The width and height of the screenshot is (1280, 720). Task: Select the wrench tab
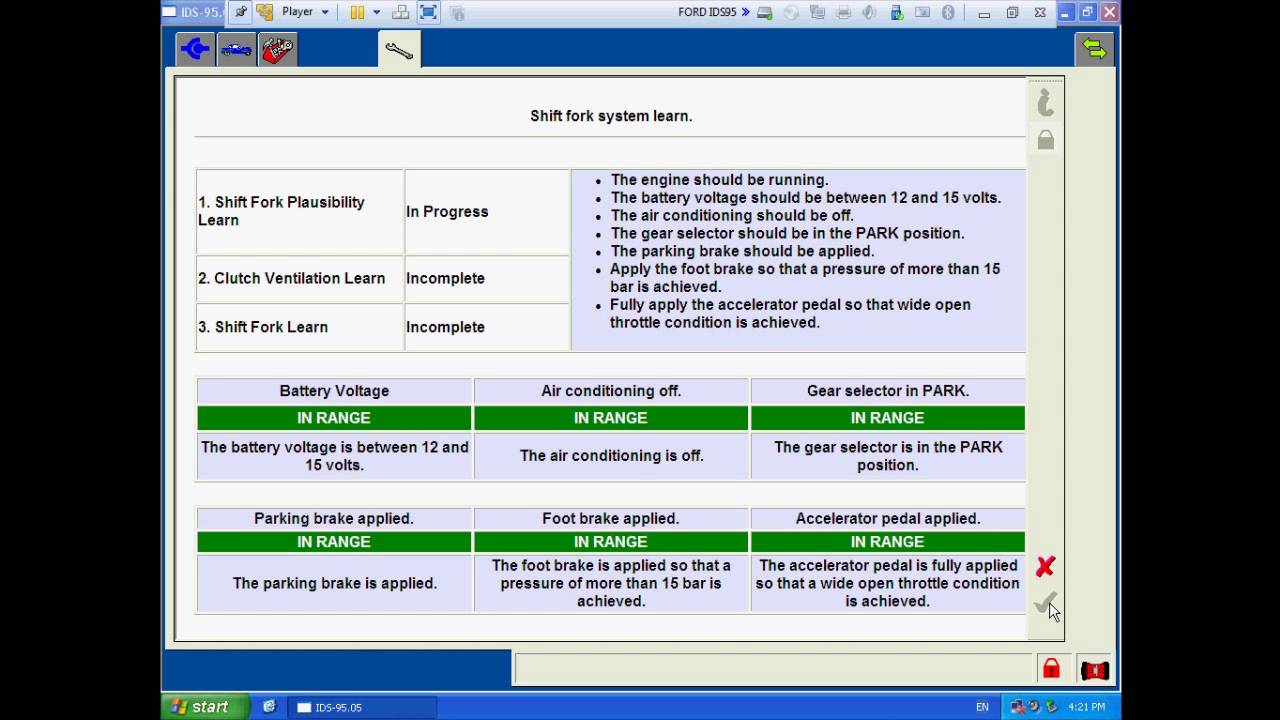tap(399, 50)
